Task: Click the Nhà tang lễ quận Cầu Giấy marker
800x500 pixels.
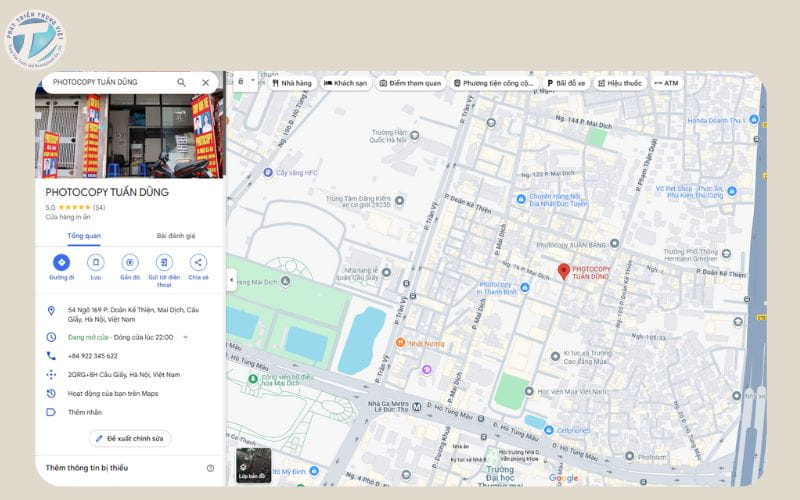Action: tap(386, 272)
